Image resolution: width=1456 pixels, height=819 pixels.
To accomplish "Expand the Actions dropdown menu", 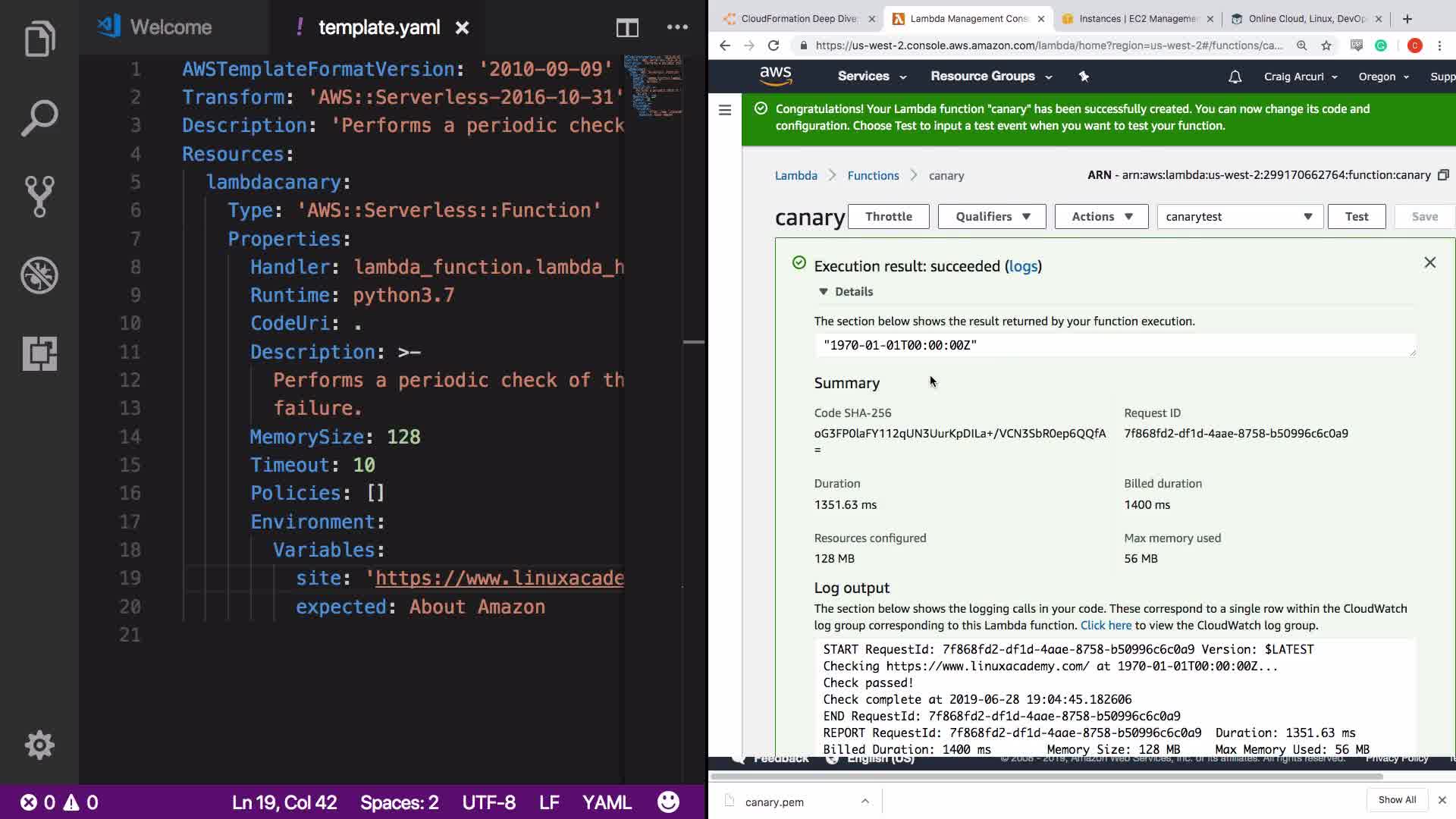I will point(1101,217).
